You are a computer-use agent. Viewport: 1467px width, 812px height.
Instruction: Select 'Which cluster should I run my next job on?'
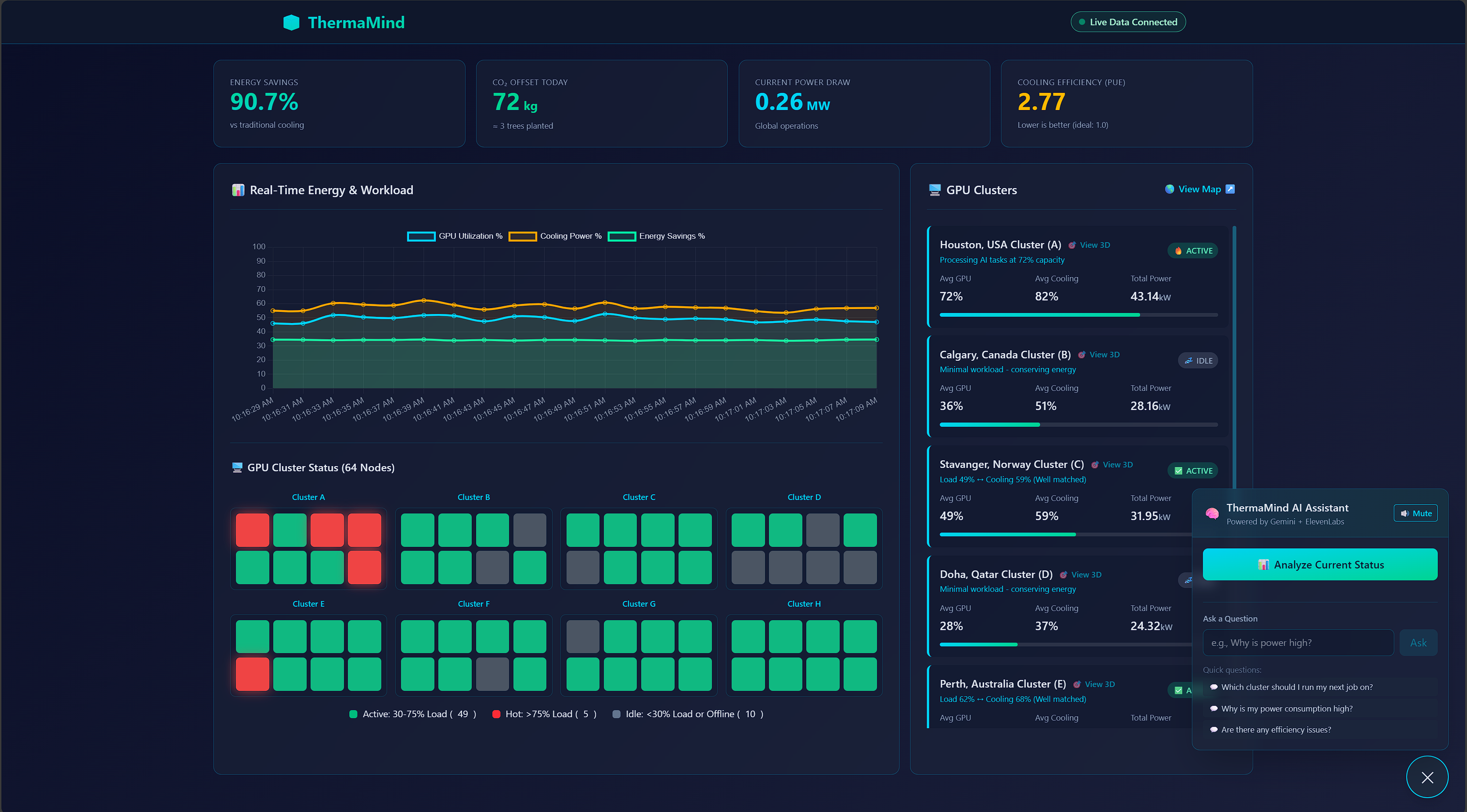pyautogui.click(x=1296, y=687)
